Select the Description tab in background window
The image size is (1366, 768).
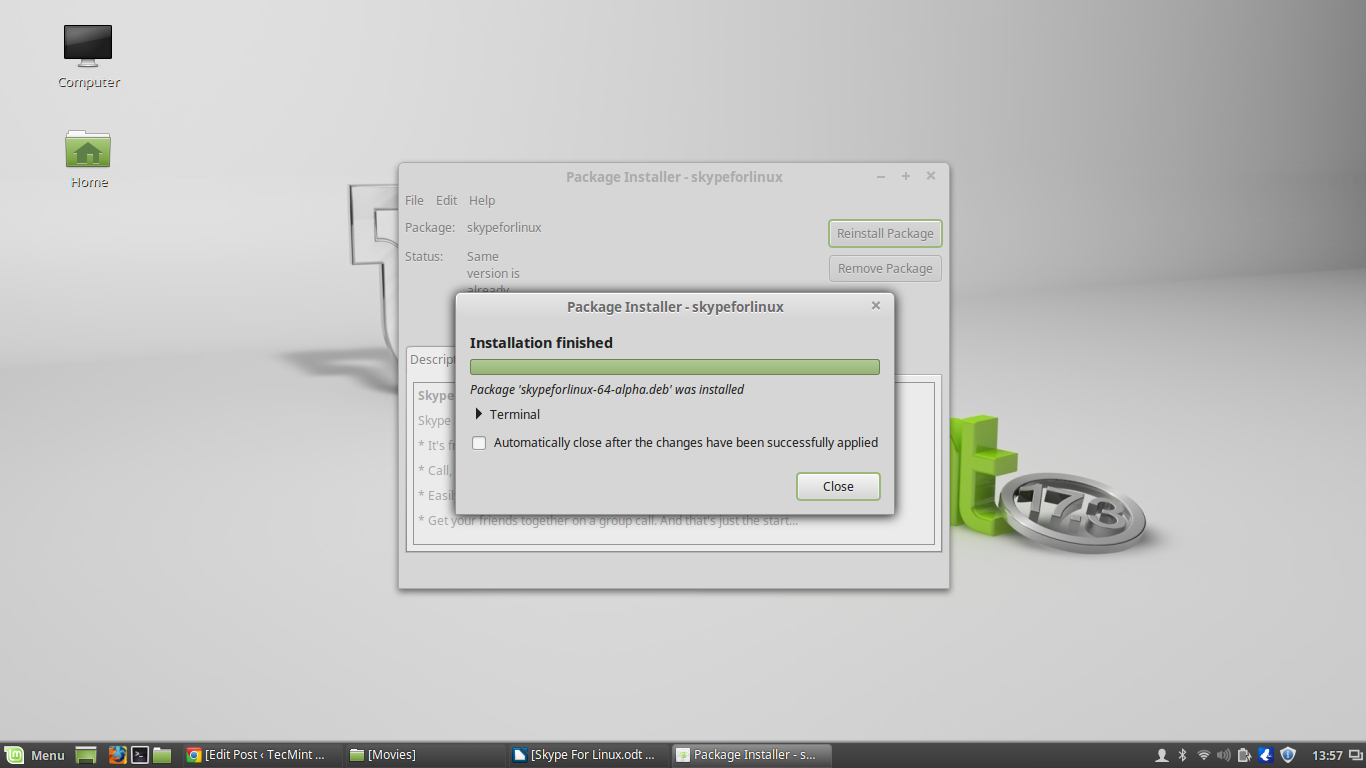click(432, 359)
